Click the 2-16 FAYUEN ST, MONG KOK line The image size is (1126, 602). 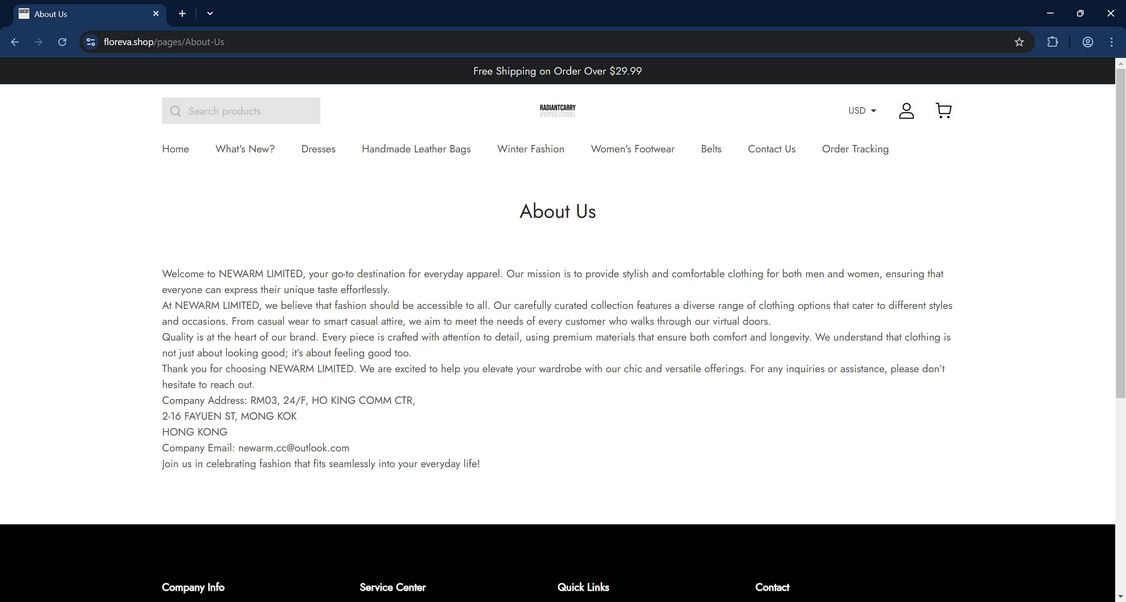pos(229,416)
